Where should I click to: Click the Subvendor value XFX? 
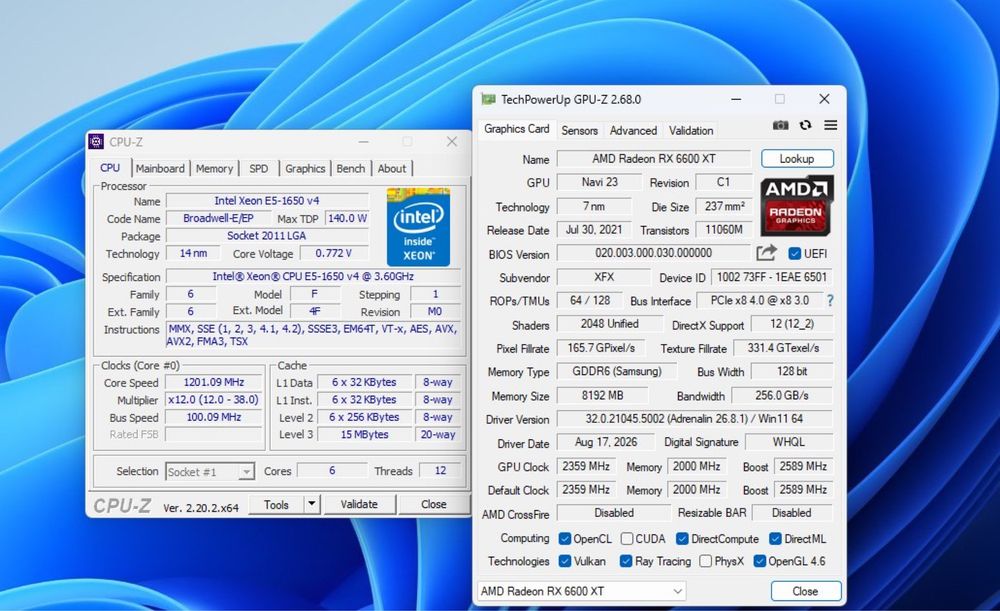tap(603, 277)
